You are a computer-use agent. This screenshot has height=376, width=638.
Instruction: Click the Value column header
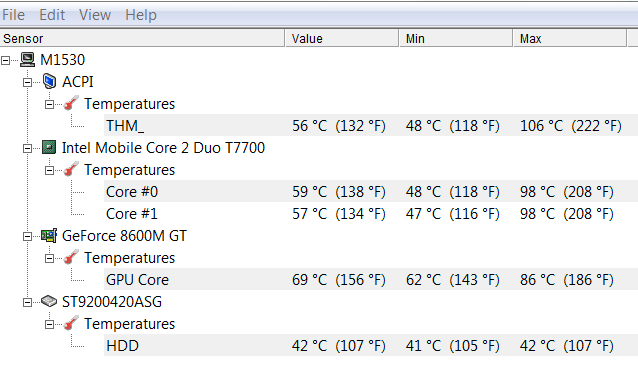[x=342, y=38]
